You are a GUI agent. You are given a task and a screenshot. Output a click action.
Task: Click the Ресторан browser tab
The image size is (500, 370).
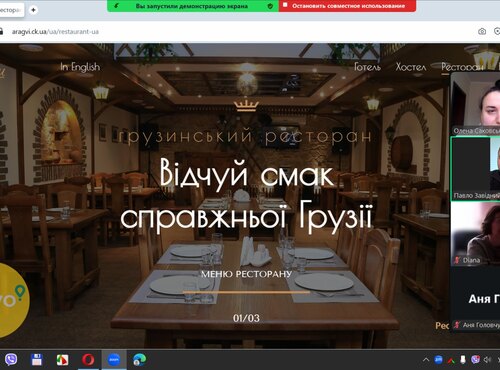pyautogui.click(x=12, y=10)
